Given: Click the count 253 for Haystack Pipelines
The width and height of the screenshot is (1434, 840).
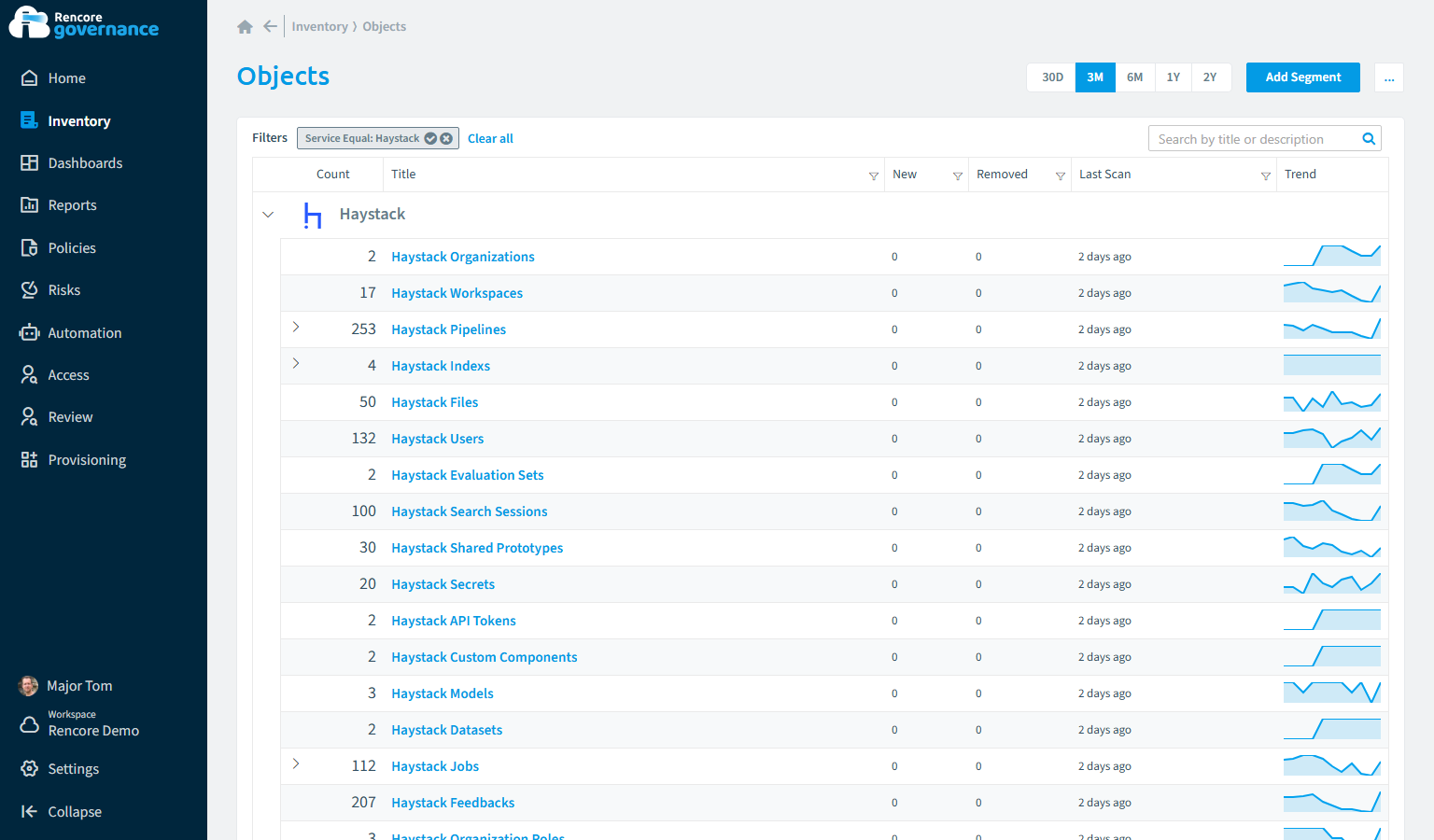Looking at the screenshot, I should (363, 329).
